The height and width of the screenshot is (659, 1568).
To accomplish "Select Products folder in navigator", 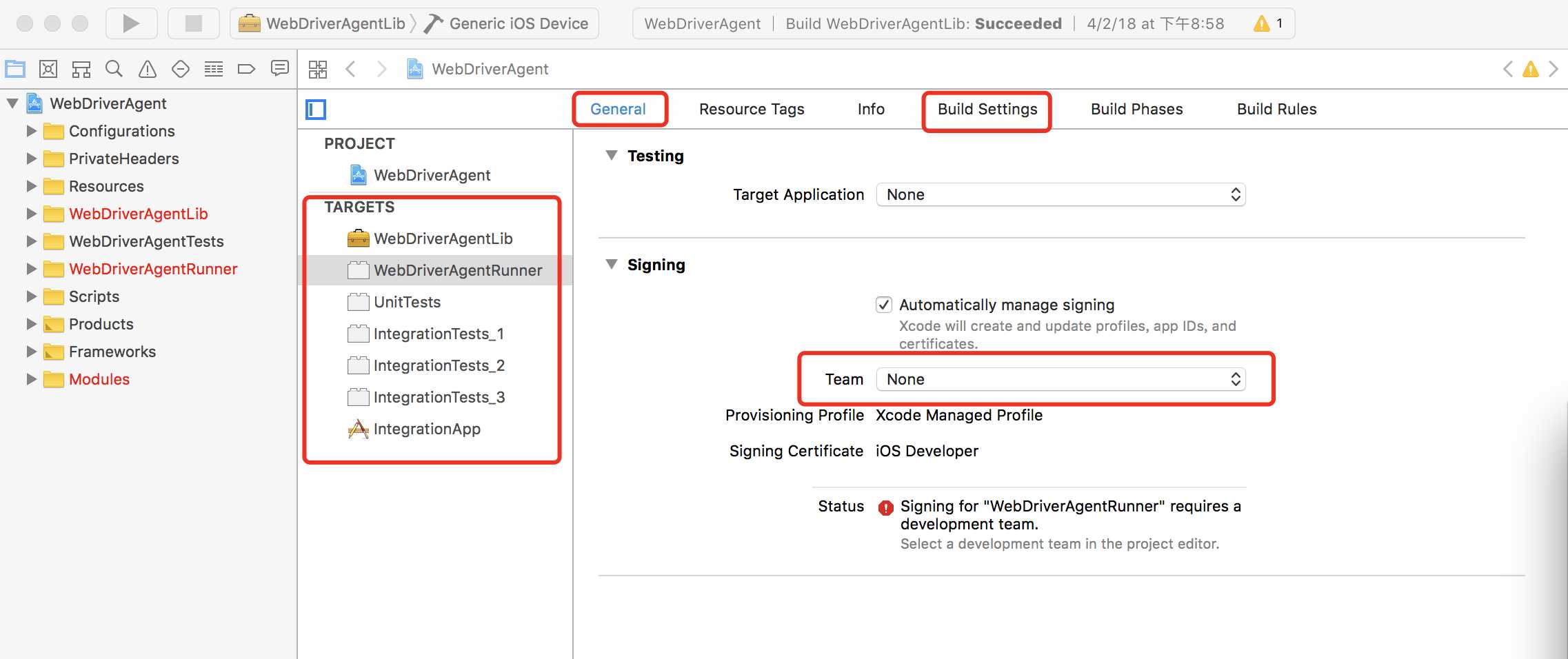I will tap(88, 324).
